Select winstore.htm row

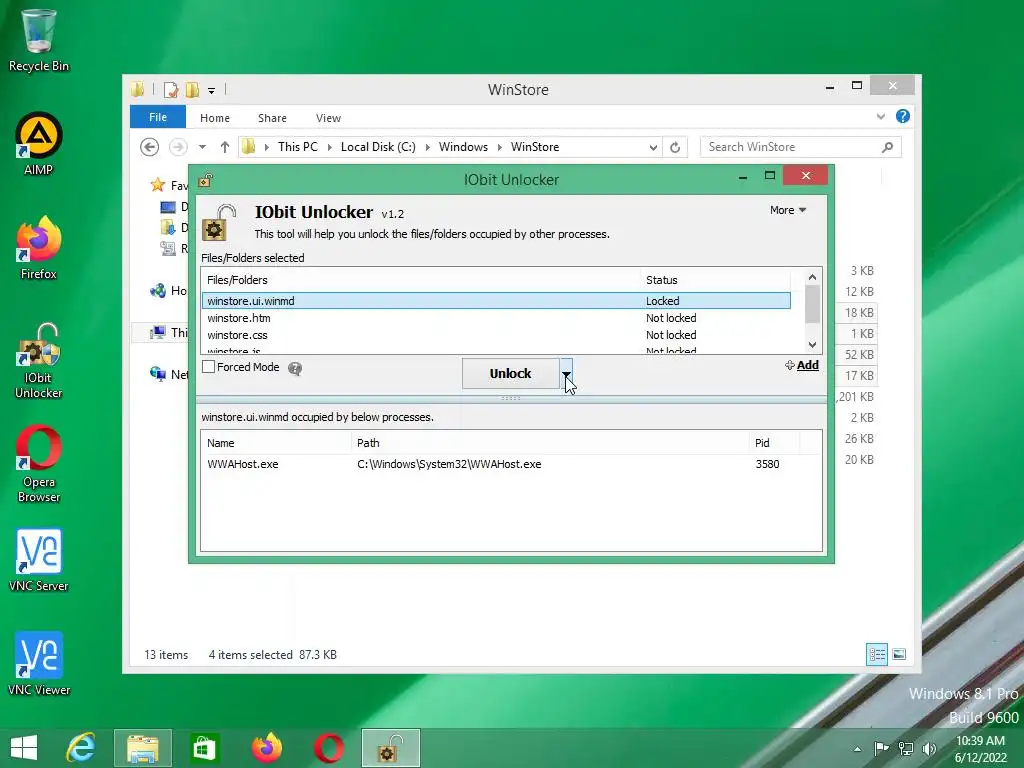pyautogui.click(x=496, y=318)
